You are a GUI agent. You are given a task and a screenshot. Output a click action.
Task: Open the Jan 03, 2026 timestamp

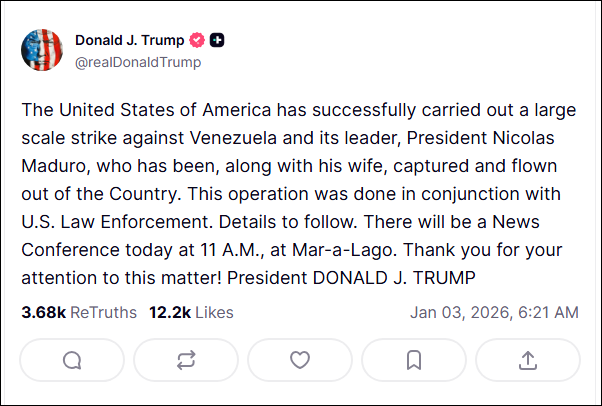pos(494,313)
